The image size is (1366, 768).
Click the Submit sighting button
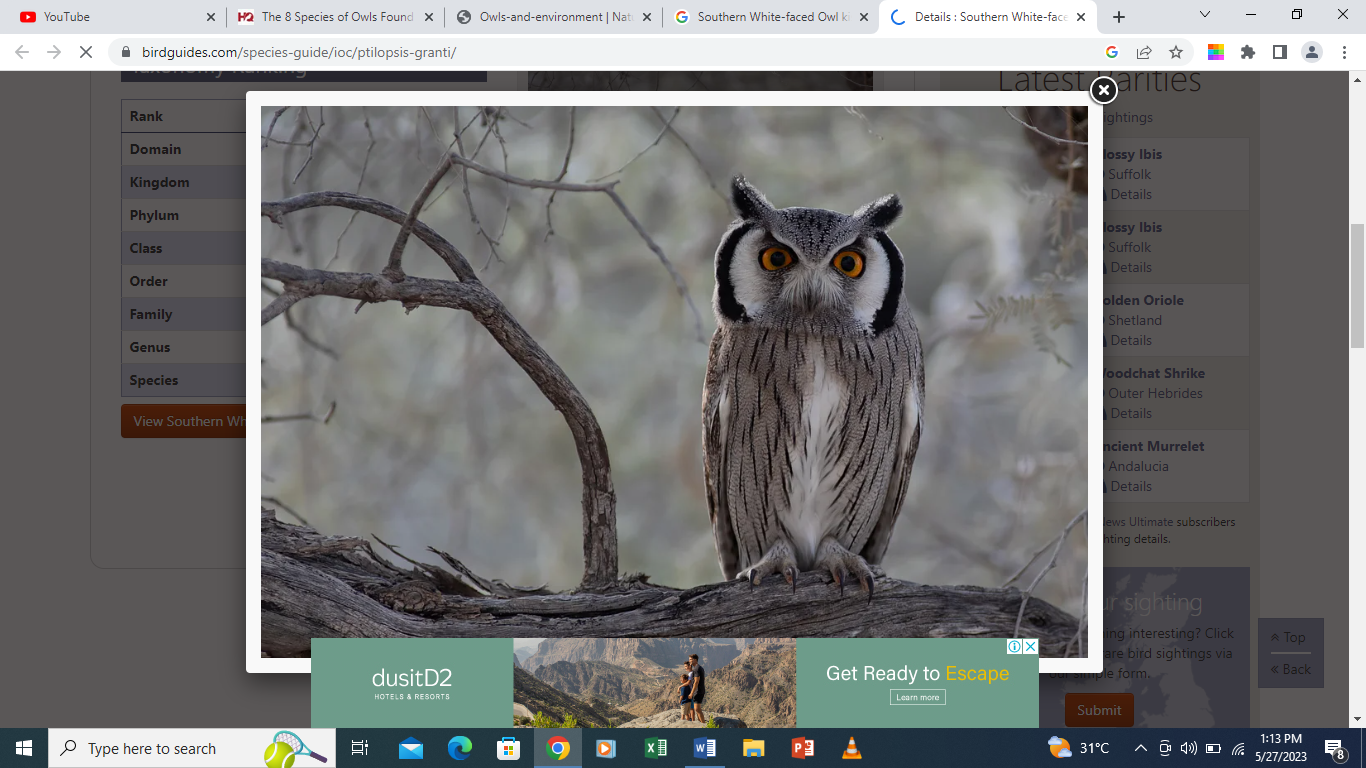pyautogui.click(x=1099, y=710)
